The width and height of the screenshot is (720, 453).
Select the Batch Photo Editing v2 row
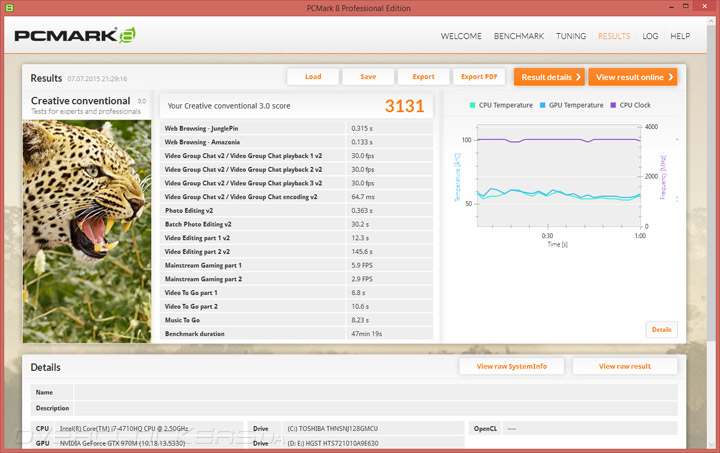click(296, 224)
